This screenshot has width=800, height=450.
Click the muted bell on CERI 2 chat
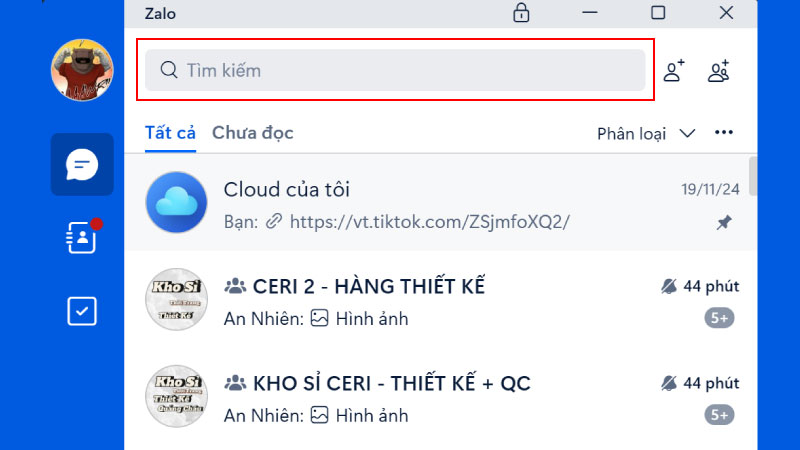click(x=669, y=286)
